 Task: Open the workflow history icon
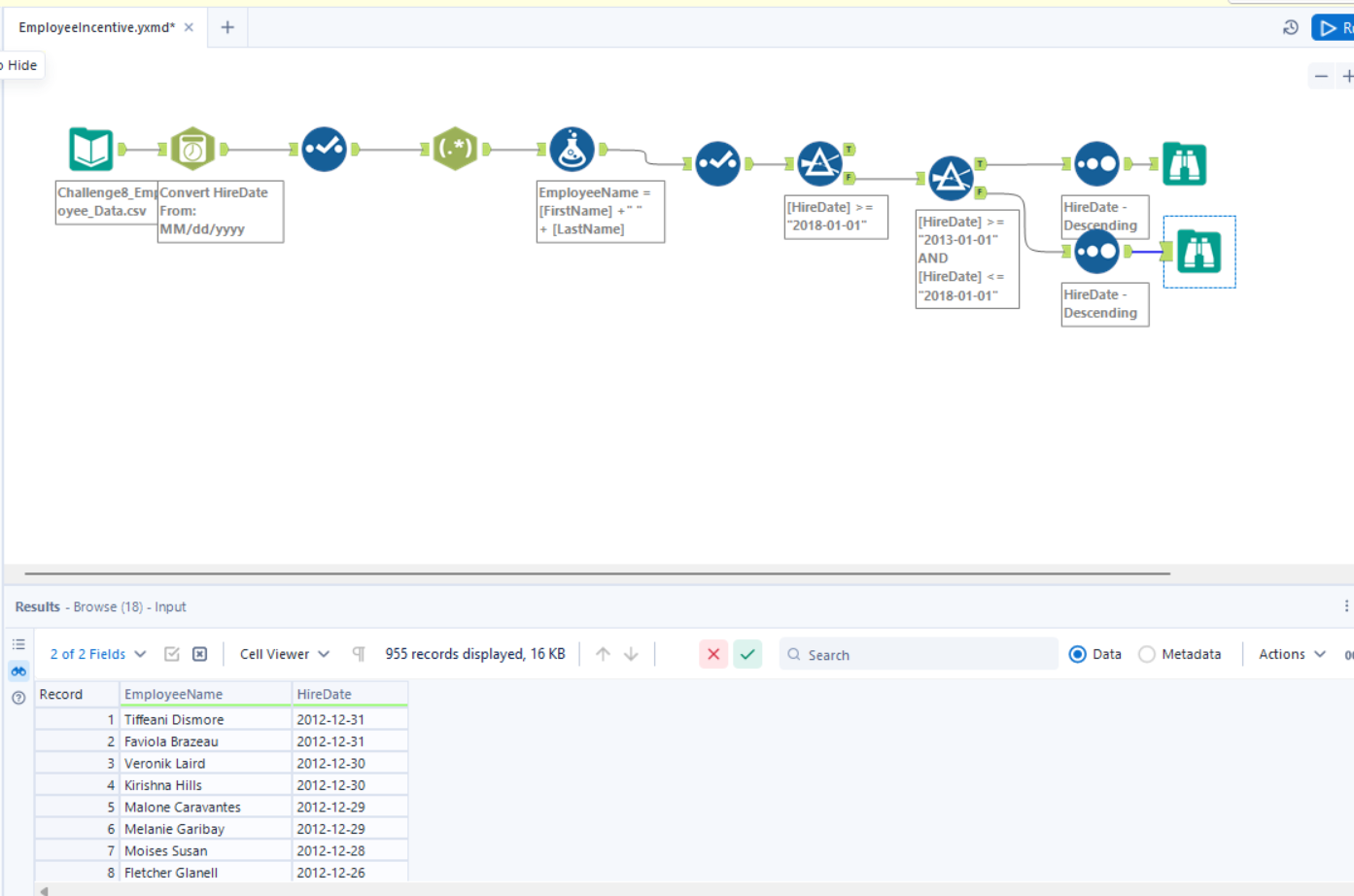point(1291,27)
